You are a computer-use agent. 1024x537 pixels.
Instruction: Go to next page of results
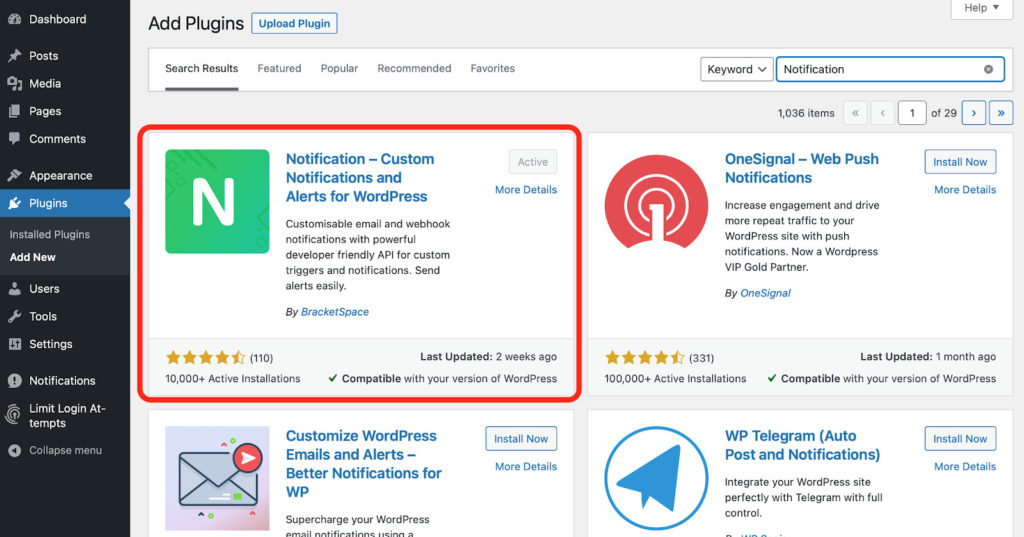pos(974,113)
